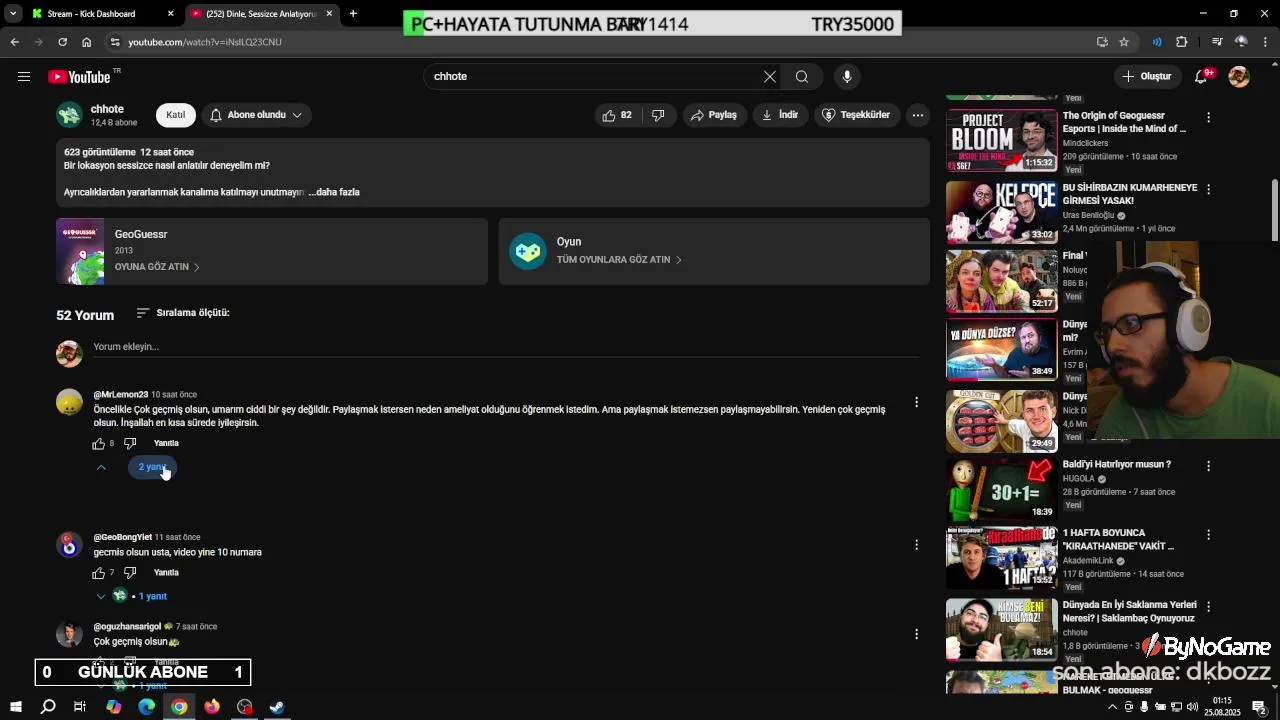The image size is (1280, 720).
Task: Click the Katıl join button
Action: coord(175,115)
